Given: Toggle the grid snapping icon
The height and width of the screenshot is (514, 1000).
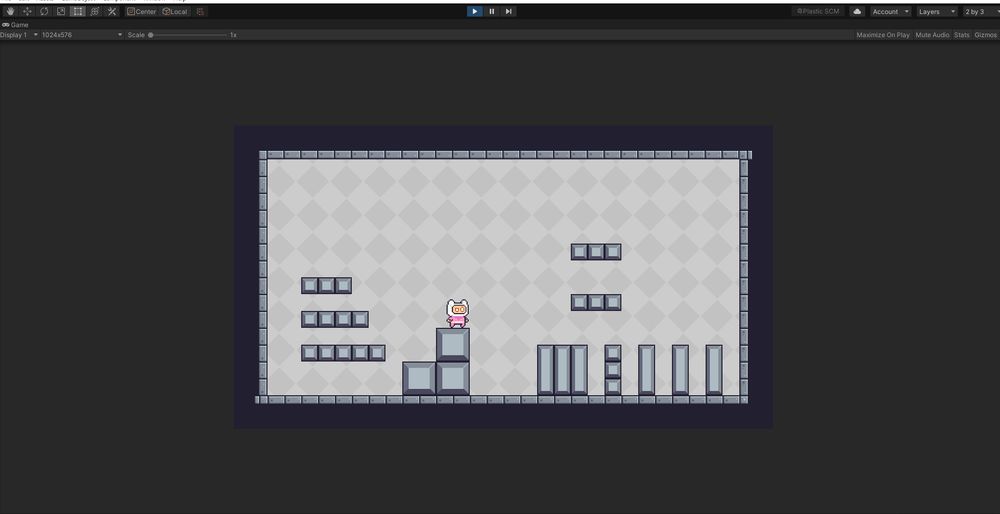Looking at the screenshot, I should [200, 11].
